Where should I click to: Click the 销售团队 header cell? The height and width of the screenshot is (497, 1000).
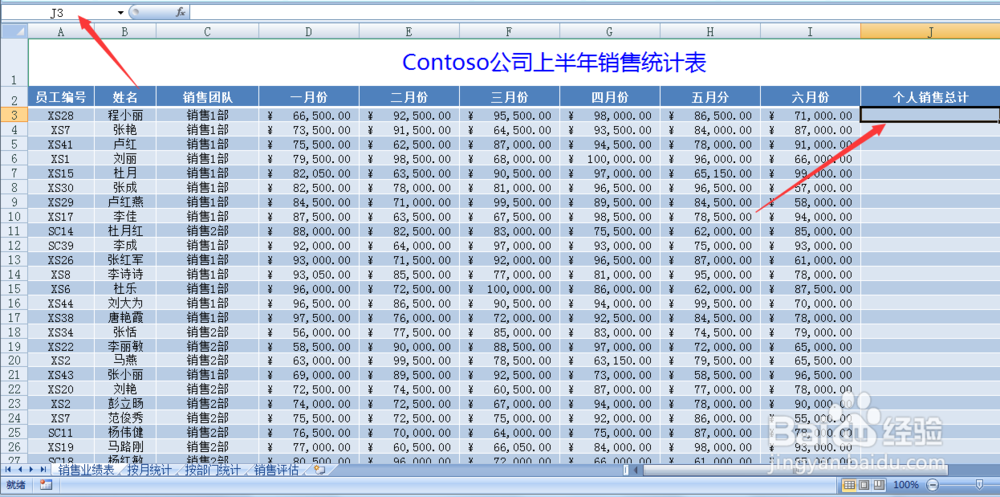207,97
